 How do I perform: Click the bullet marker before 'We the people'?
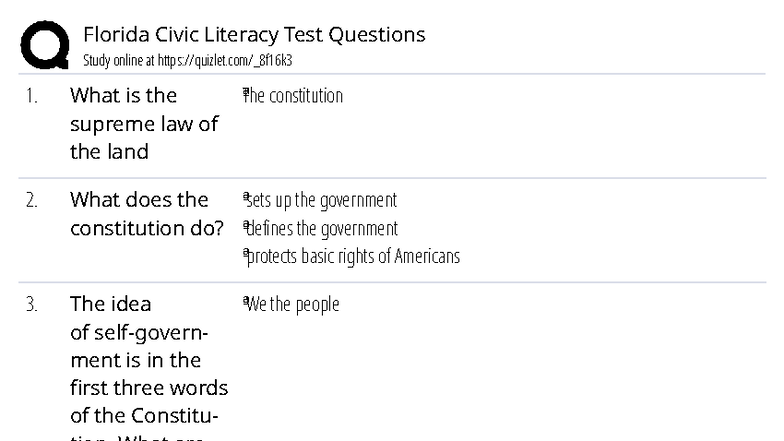[245, 300]
